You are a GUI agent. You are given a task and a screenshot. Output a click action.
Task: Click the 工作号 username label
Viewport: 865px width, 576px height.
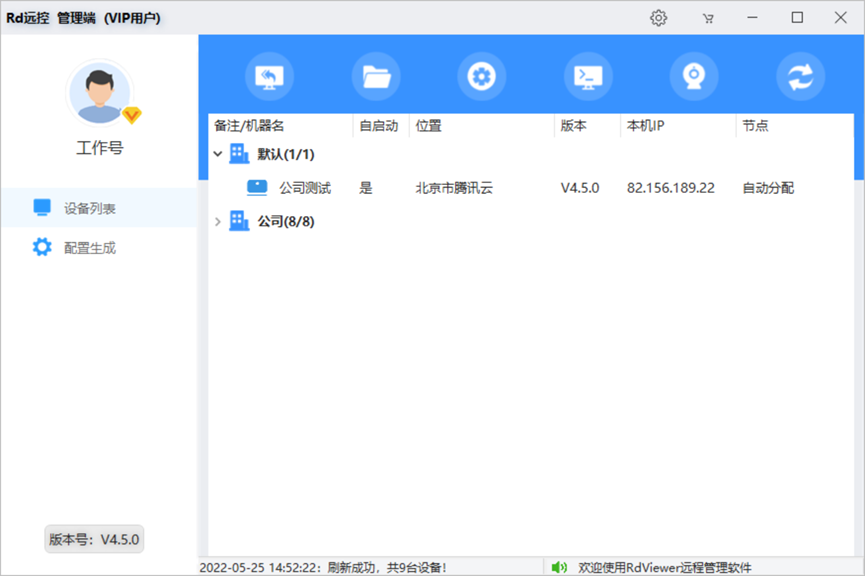100,148
